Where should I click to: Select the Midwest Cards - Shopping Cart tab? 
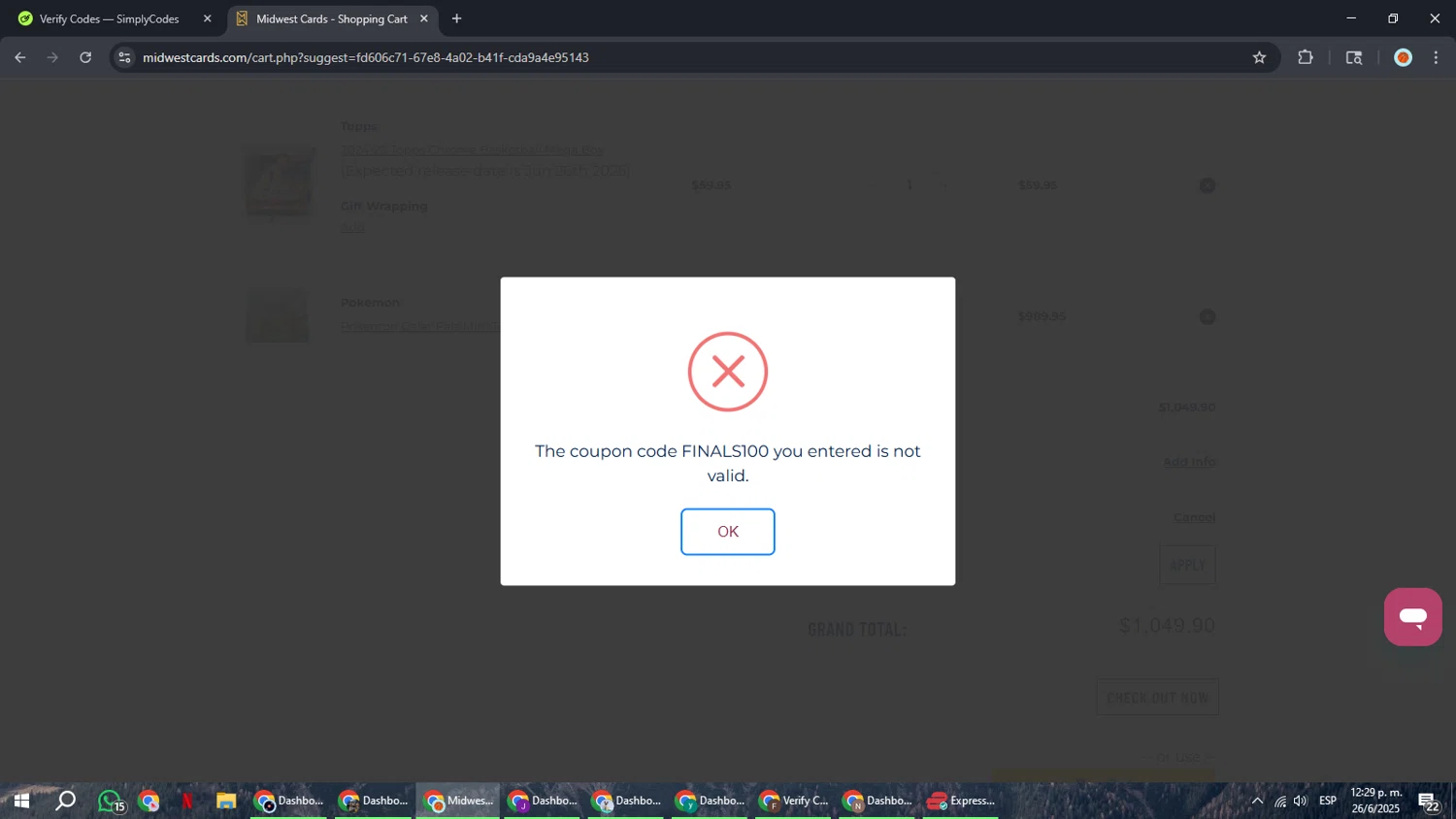(x=331, y=18)
